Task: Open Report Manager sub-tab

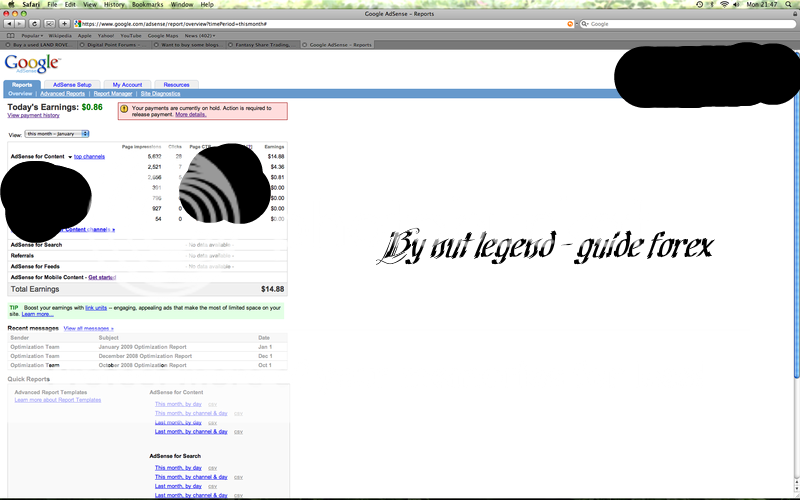Action: click(113, 94)
